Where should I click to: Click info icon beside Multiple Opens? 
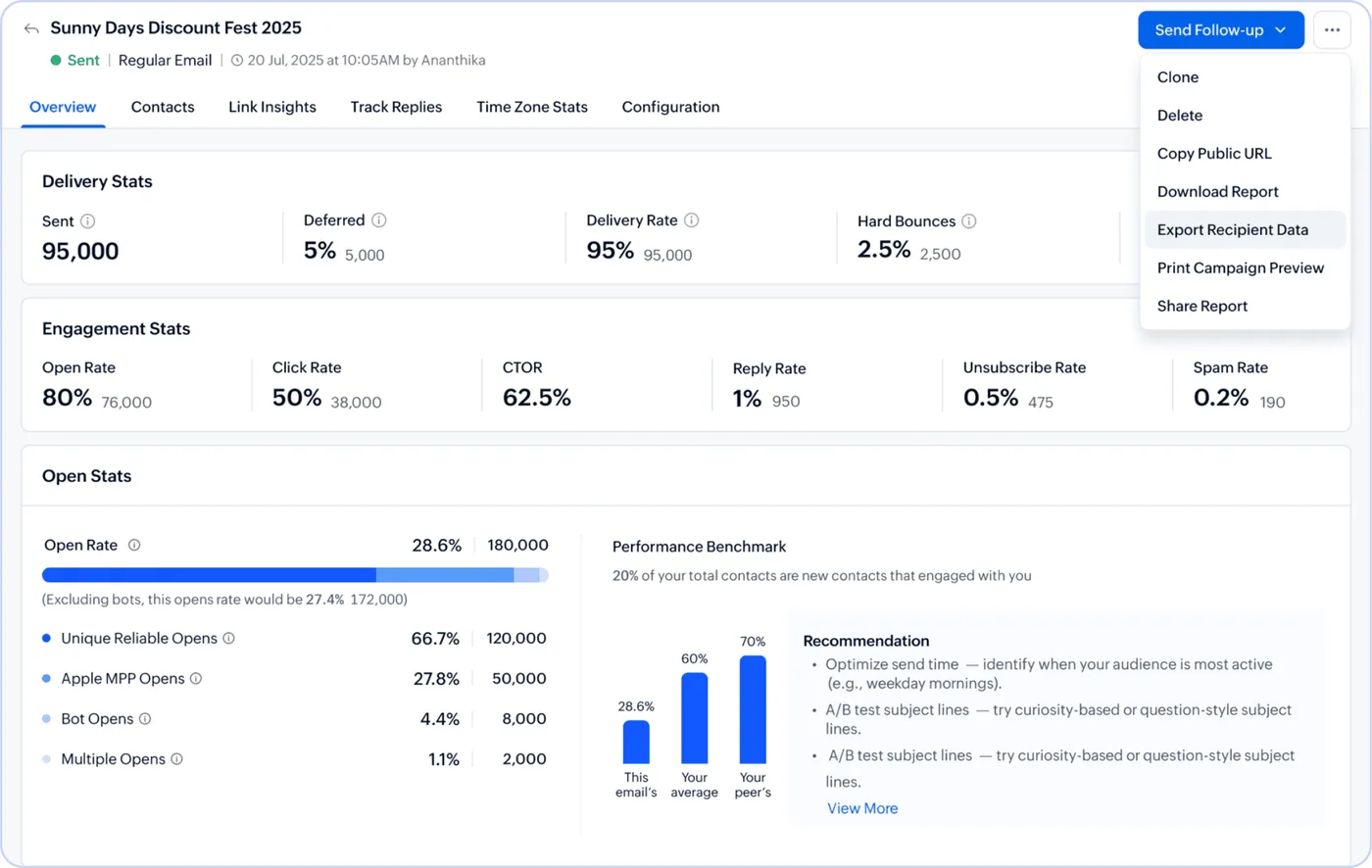point(176,758)
